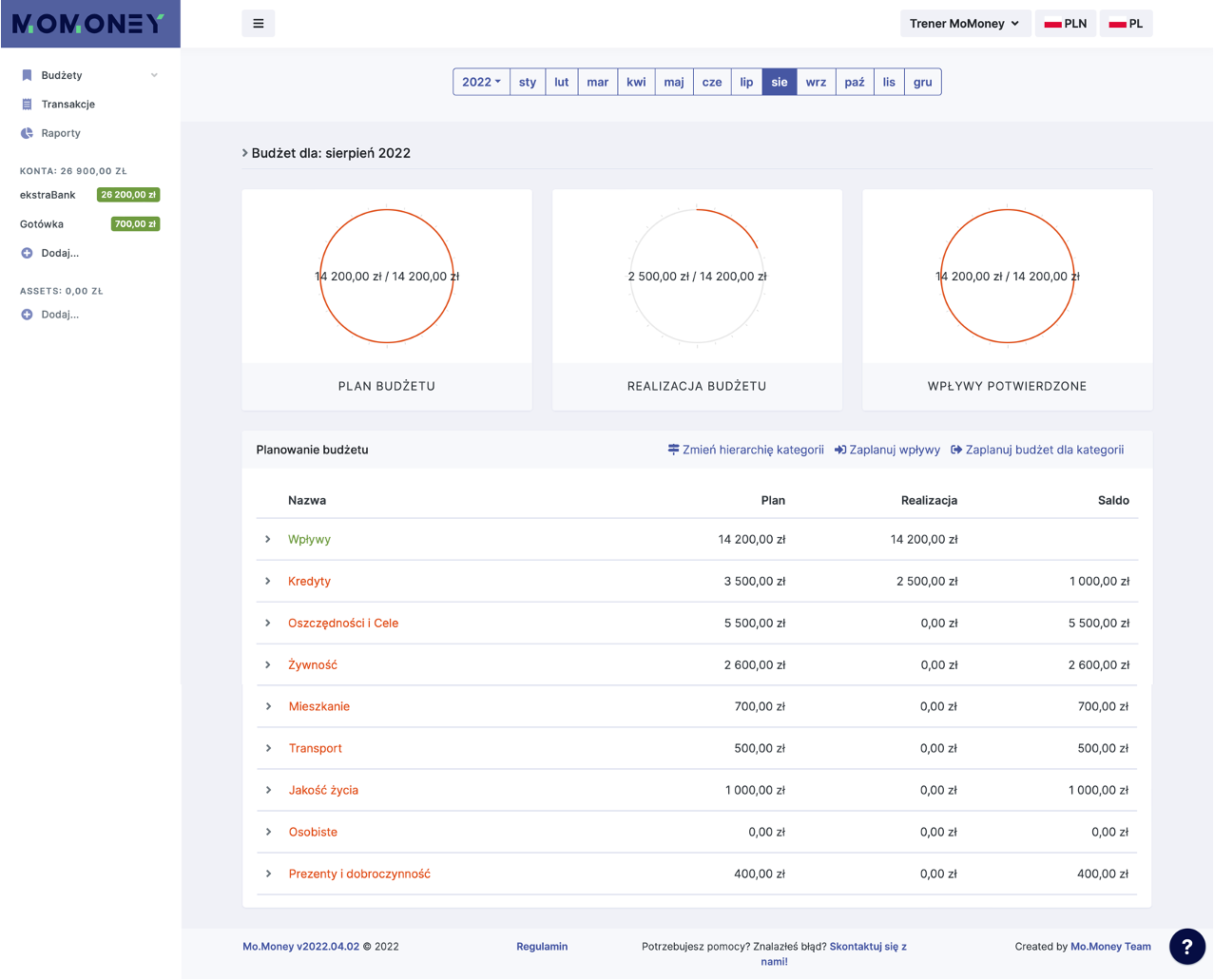Click the plus icon under Assets

(27, 315)
